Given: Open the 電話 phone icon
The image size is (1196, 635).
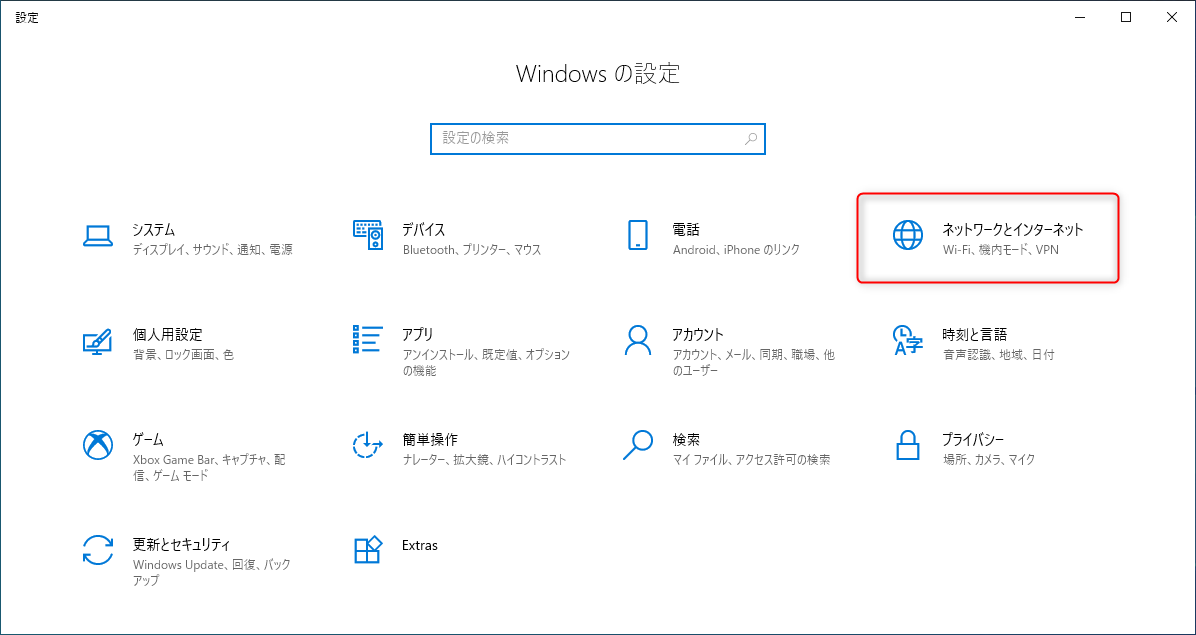Looking at the screenshot, I should 638,236.
